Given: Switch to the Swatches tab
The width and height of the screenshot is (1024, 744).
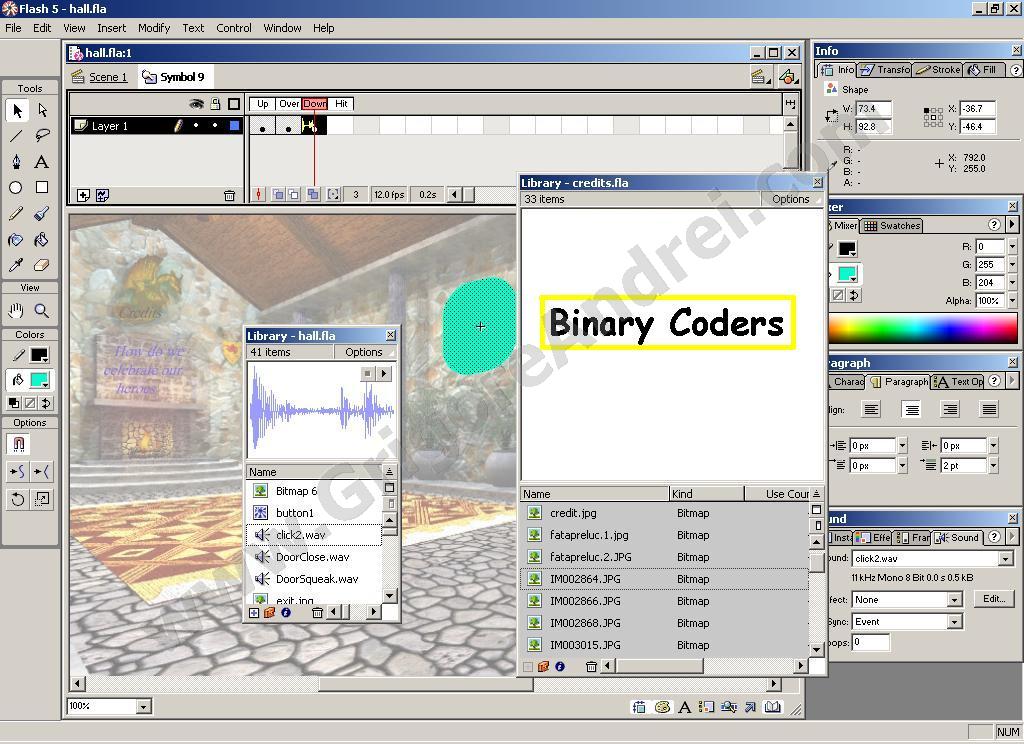Looking at the screenshot, I should 892,225.
